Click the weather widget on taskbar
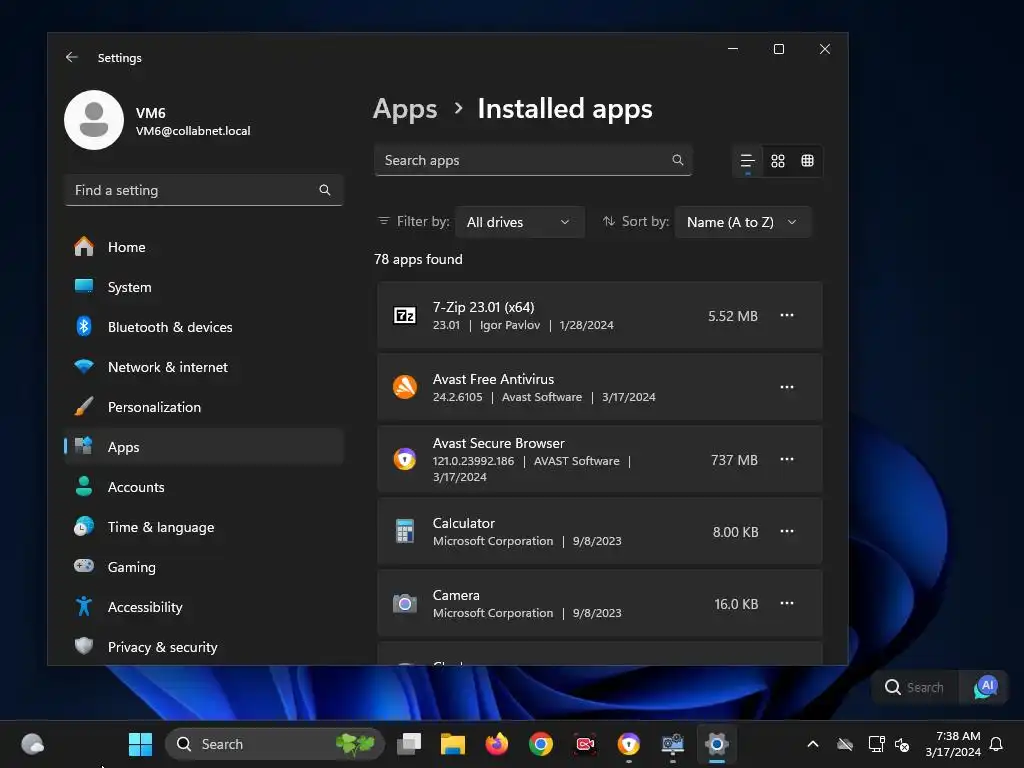Image resolution: width=1024 pixels, height=768 pixels. click(x=33, y=744)
